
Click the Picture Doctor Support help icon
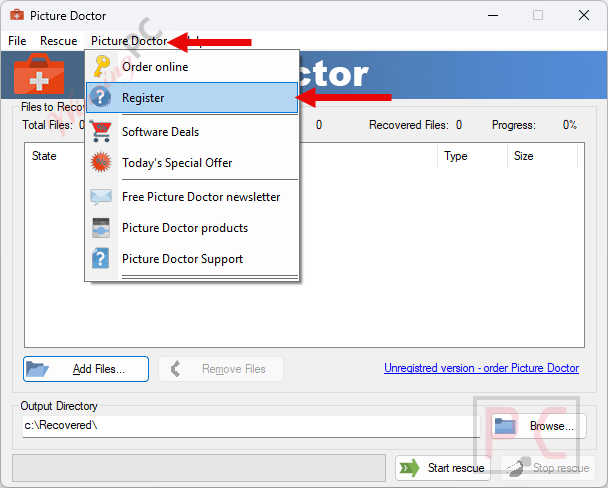[100, 258]
